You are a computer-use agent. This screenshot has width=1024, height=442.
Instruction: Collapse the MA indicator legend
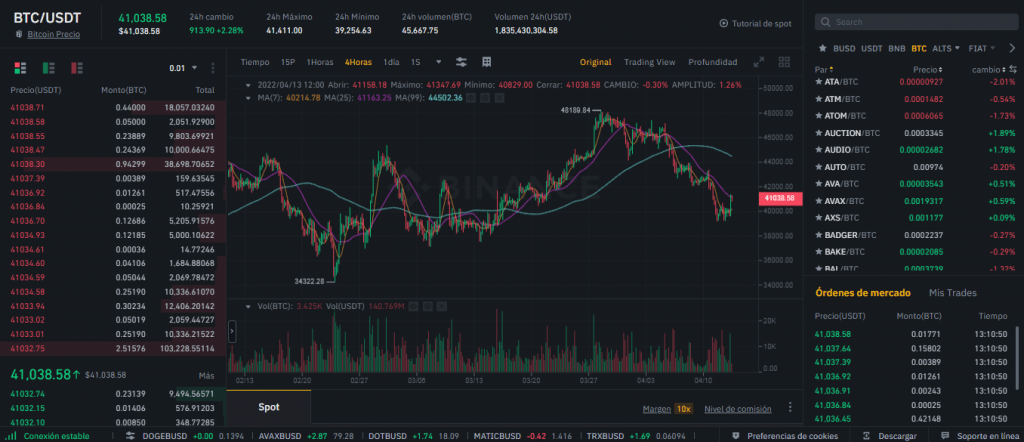coord(248,98)
